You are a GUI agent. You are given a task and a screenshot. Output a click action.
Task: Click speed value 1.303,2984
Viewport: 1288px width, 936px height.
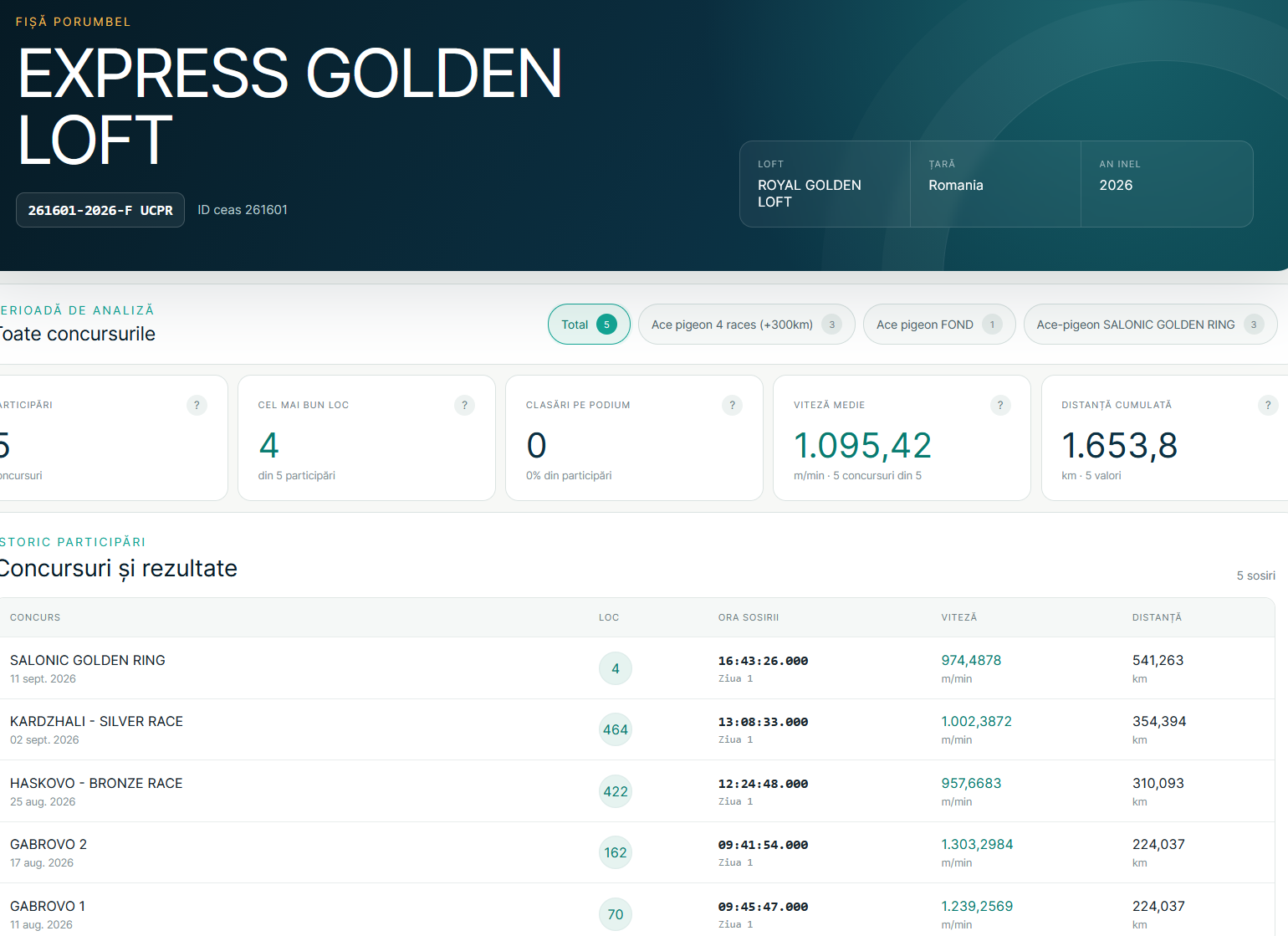(x=977, y=844)
